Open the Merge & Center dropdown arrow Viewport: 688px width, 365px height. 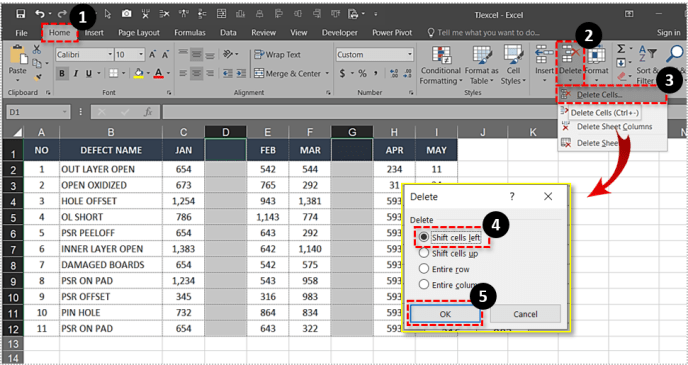[326, 73]
